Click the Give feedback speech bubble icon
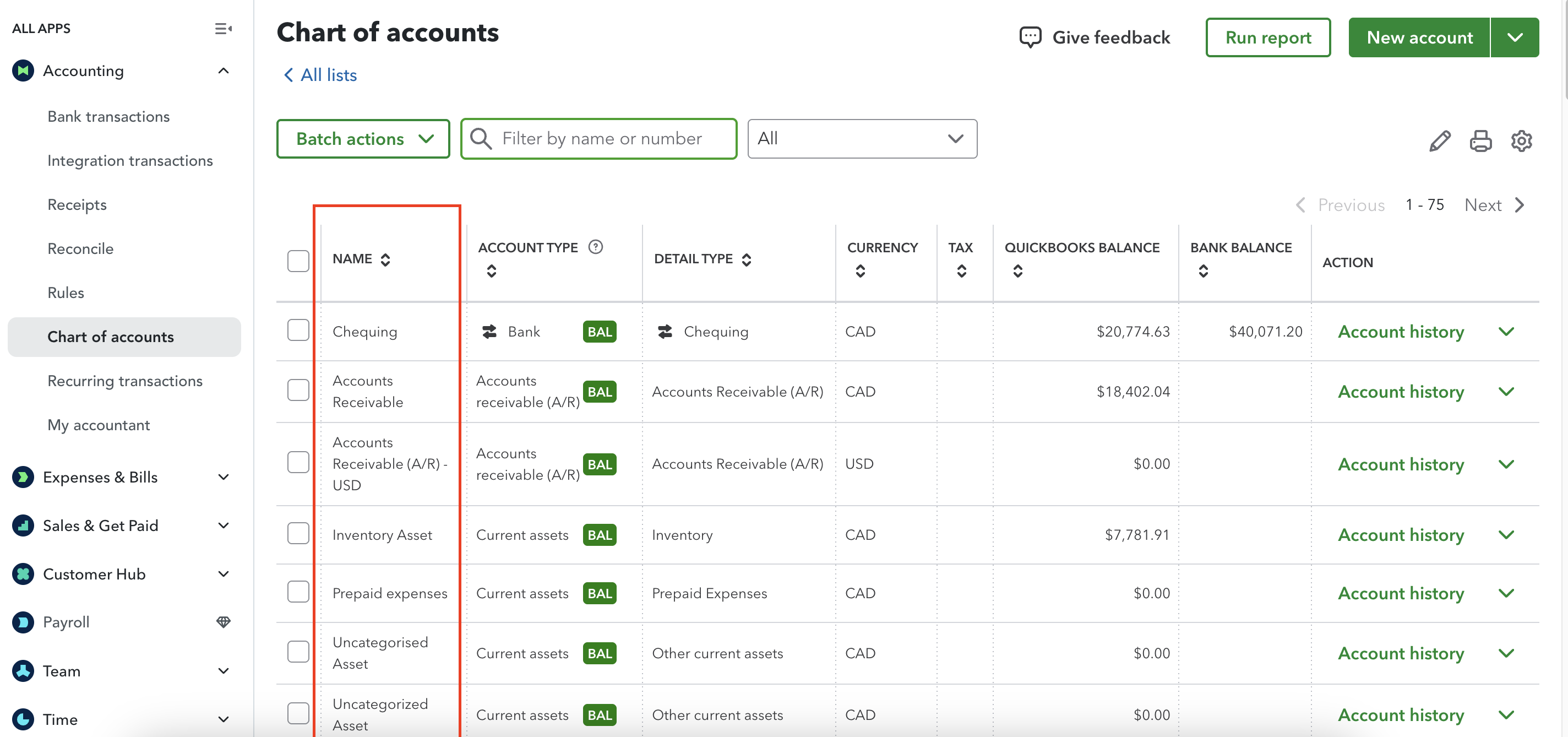 click(1030, 36)
